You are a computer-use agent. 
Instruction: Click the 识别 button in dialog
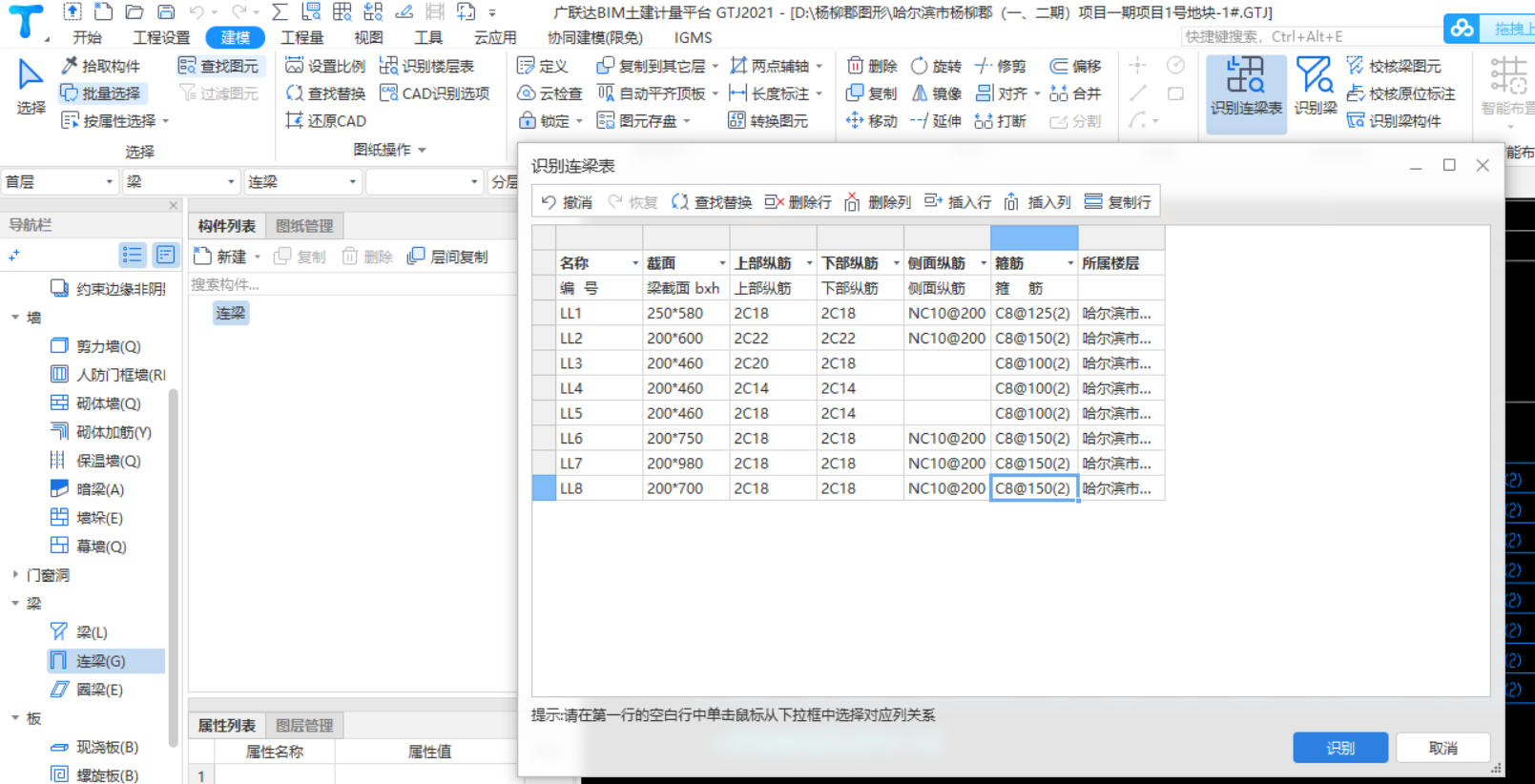click(x=1340, y=748)
